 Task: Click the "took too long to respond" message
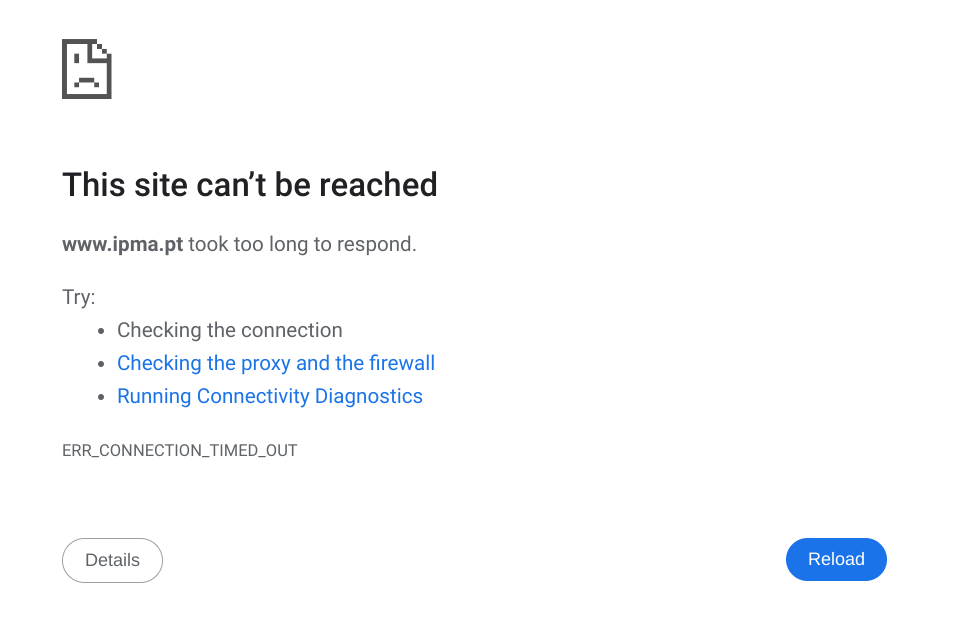pyautogui.click(x=302, y=244)
